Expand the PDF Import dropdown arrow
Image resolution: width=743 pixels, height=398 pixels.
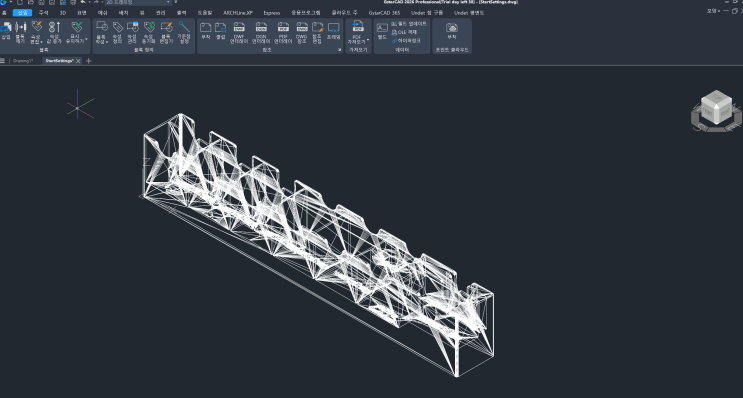click(368, 40)
